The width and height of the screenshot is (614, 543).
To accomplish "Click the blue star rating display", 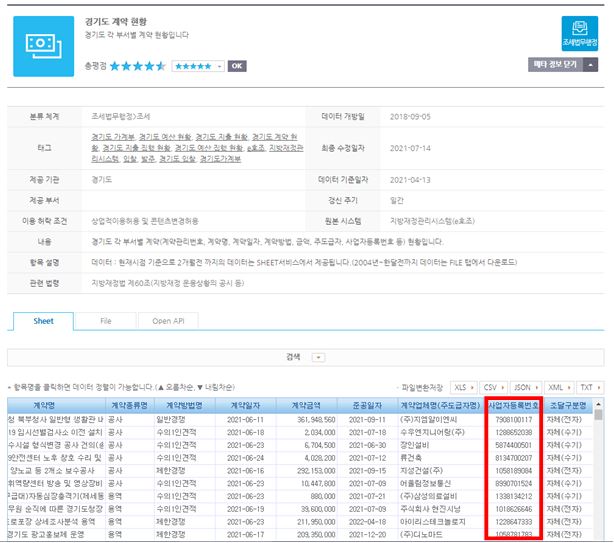I will pos(137,66).
